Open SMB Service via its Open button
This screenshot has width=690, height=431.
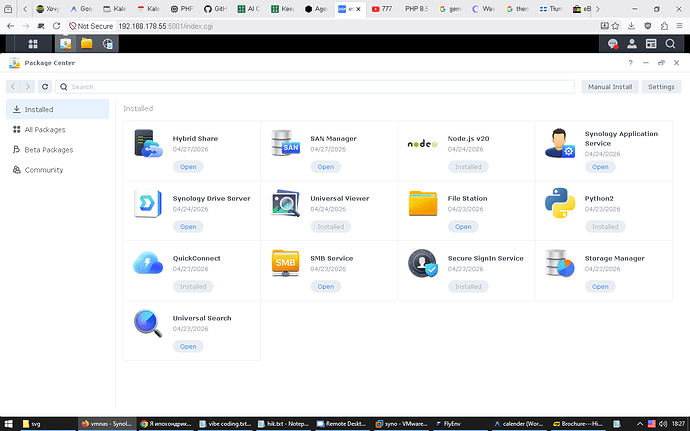[x=326, y=287]
